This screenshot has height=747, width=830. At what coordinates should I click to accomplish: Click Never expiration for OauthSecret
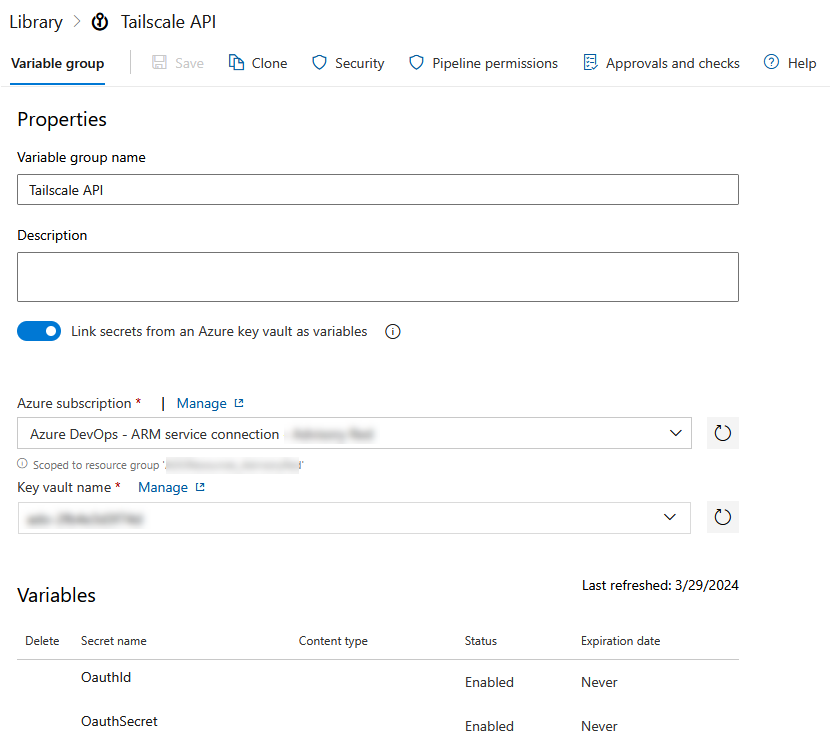click(x=599, y=726)
